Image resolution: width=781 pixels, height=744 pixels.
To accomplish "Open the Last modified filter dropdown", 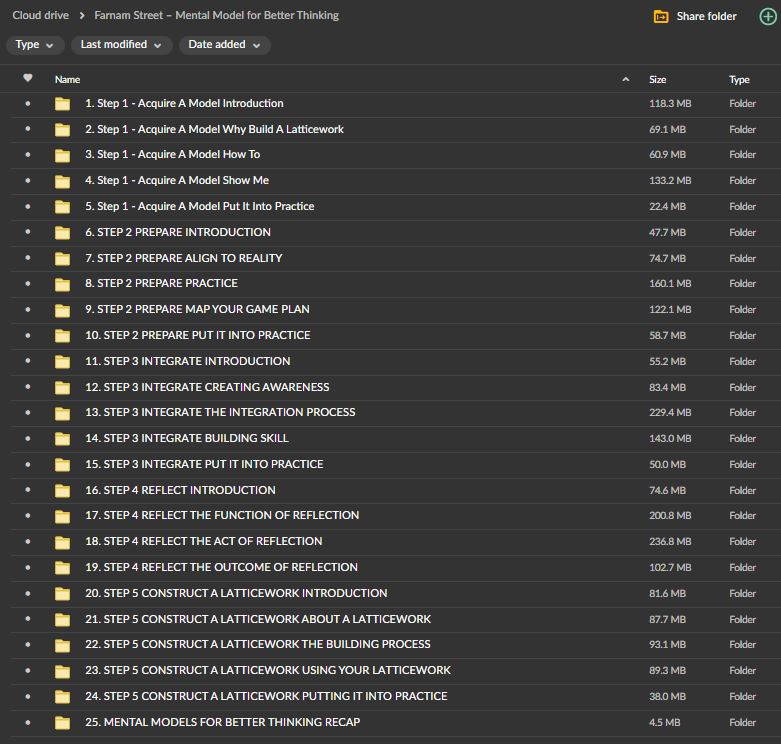I will pos(120,45).
